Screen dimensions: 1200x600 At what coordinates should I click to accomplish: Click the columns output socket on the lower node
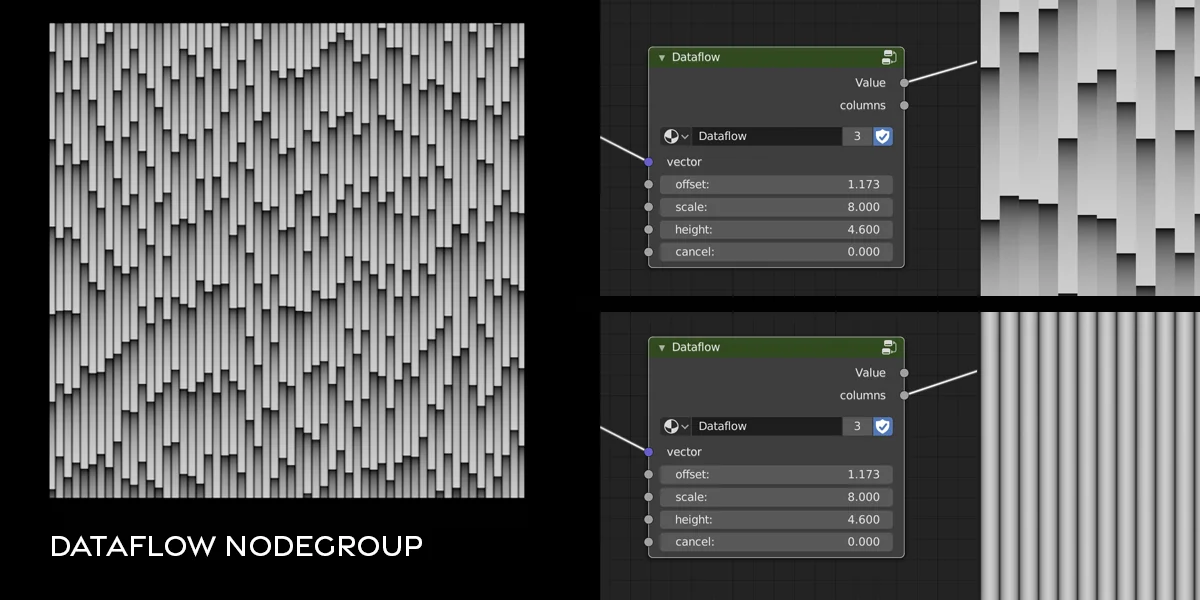point(903,395)
